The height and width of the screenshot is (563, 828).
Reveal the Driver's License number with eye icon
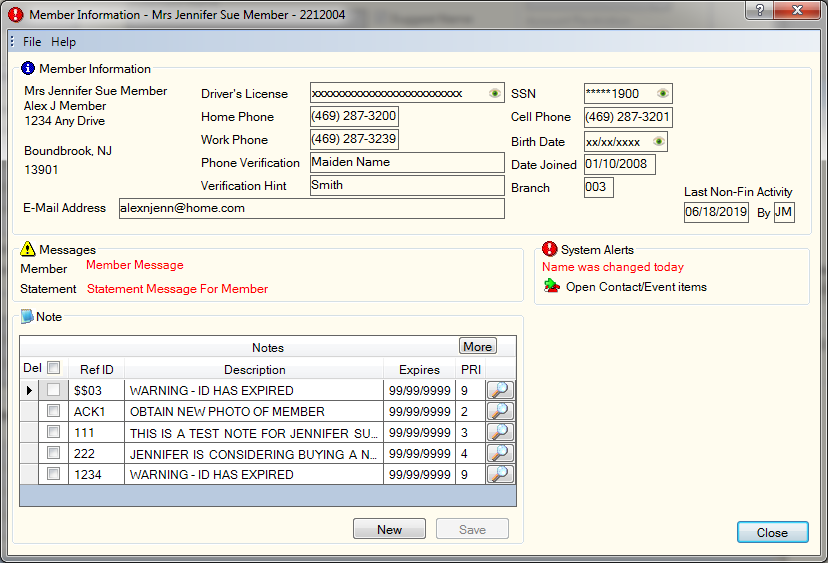(x=494, y=93)
